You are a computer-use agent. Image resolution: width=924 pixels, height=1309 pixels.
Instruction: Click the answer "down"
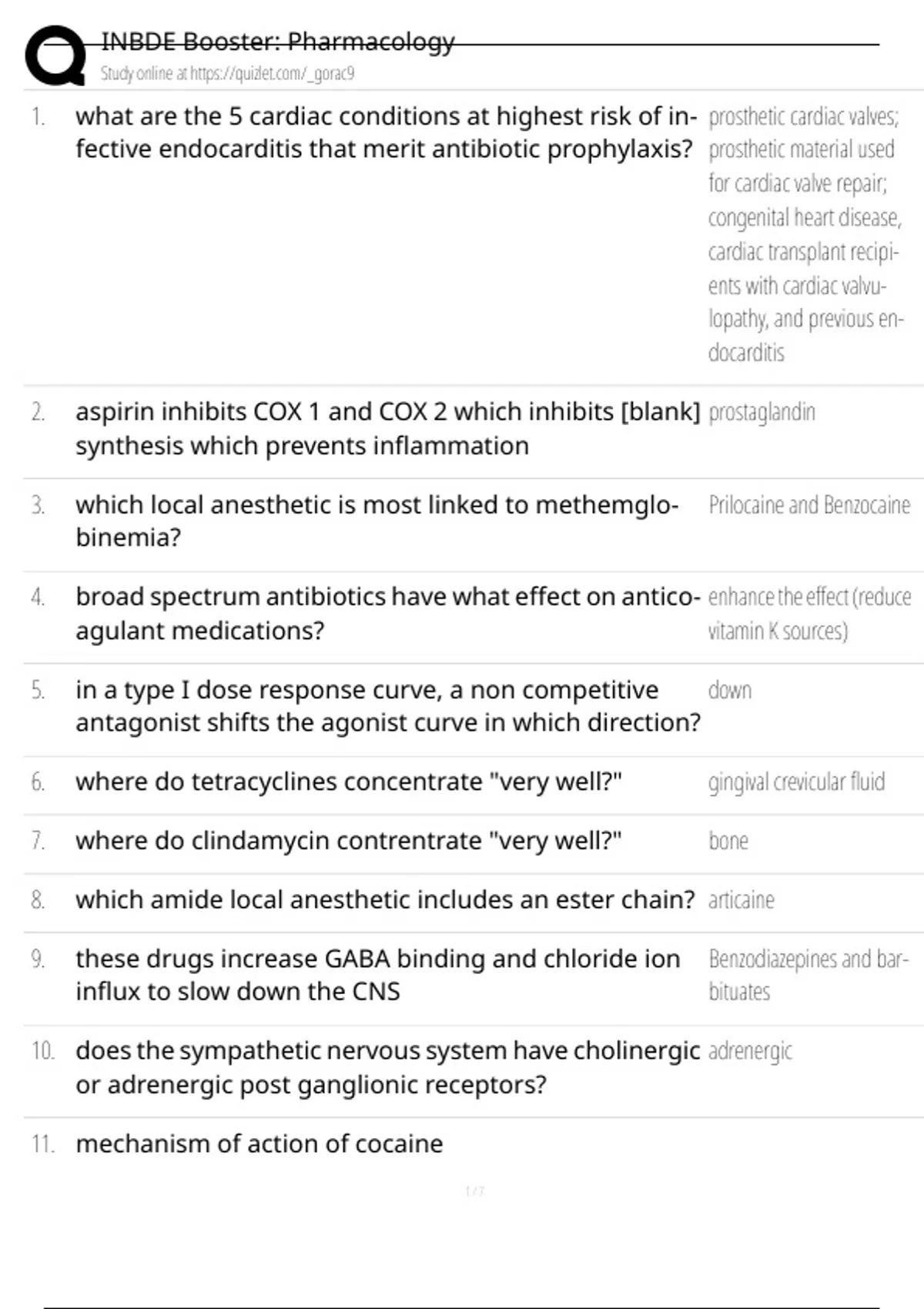click(x=729, y=690)
